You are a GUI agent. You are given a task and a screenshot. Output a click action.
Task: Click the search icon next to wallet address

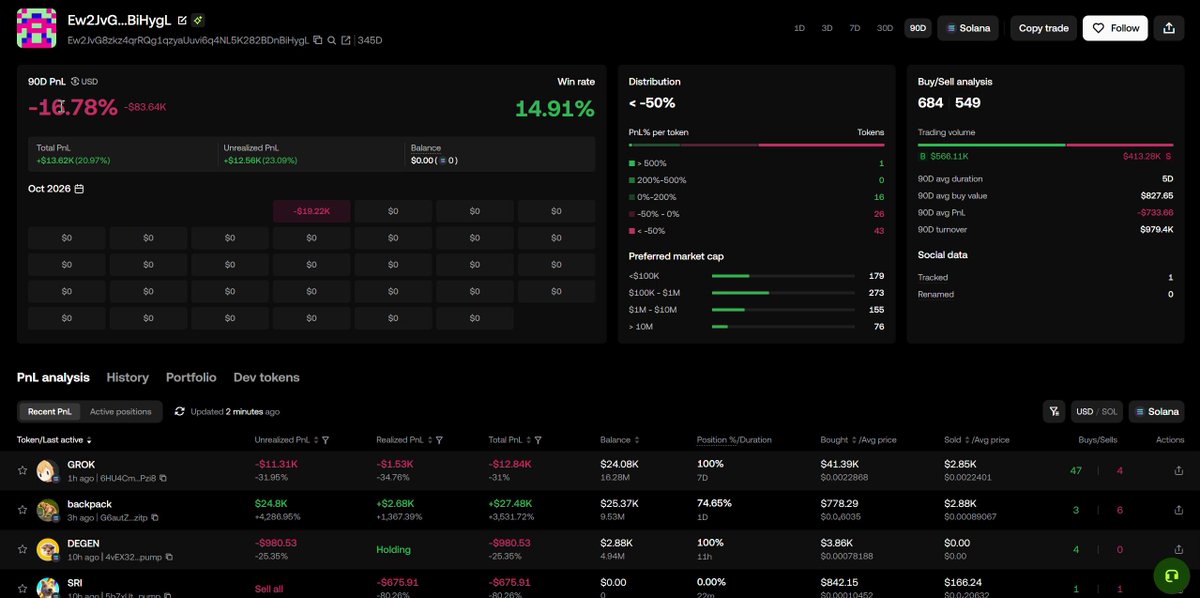[331, 40]
